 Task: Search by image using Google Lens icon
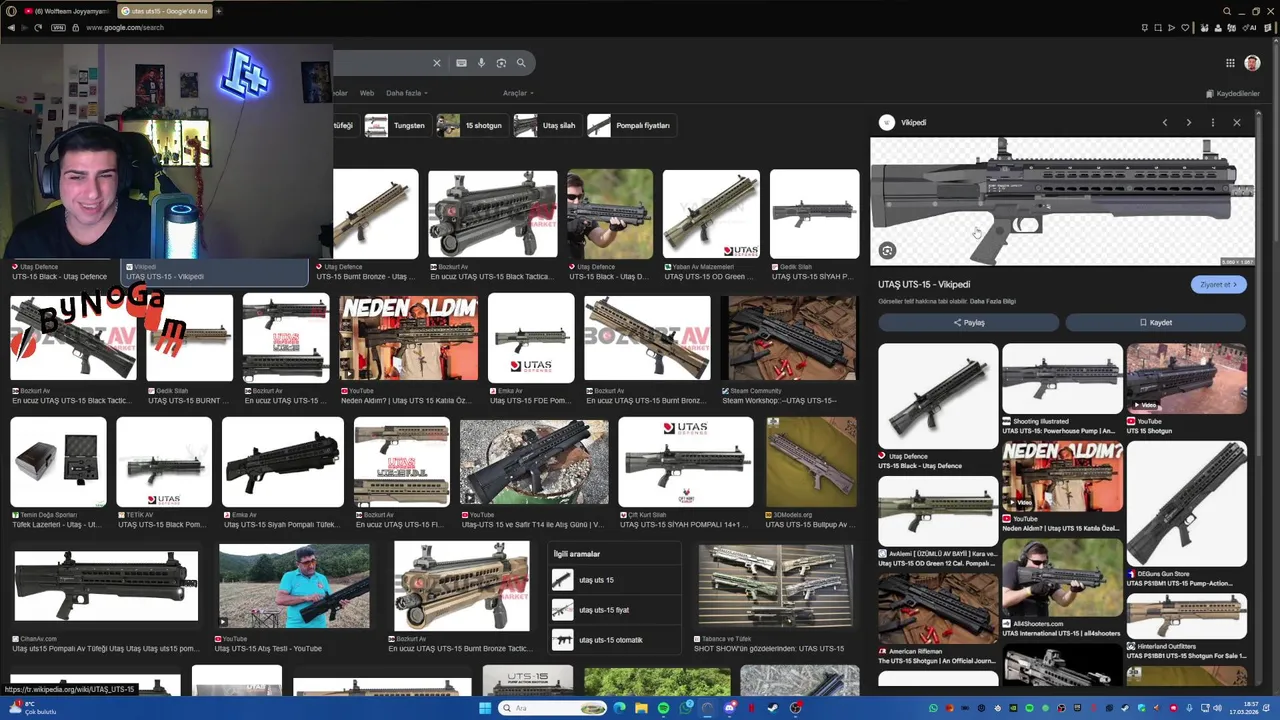[501, 63]
